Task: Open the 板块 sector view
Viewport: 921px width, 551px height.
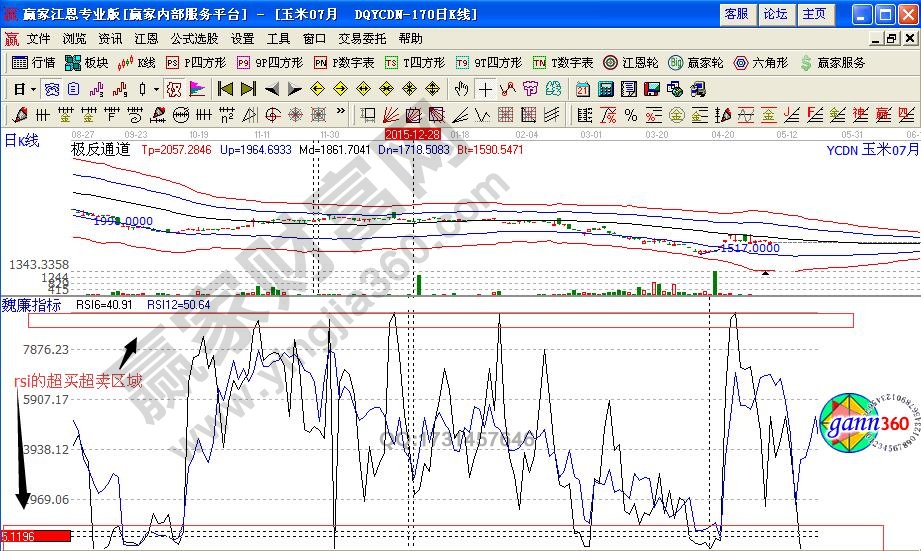Action: pyautogui.click(x=86, y=63)
